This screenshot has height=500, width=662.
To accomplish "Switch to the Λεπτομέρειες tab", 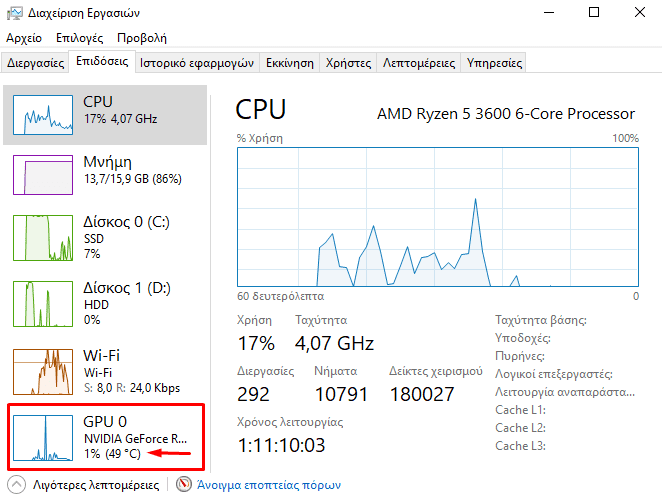I will tap(419, 62).
